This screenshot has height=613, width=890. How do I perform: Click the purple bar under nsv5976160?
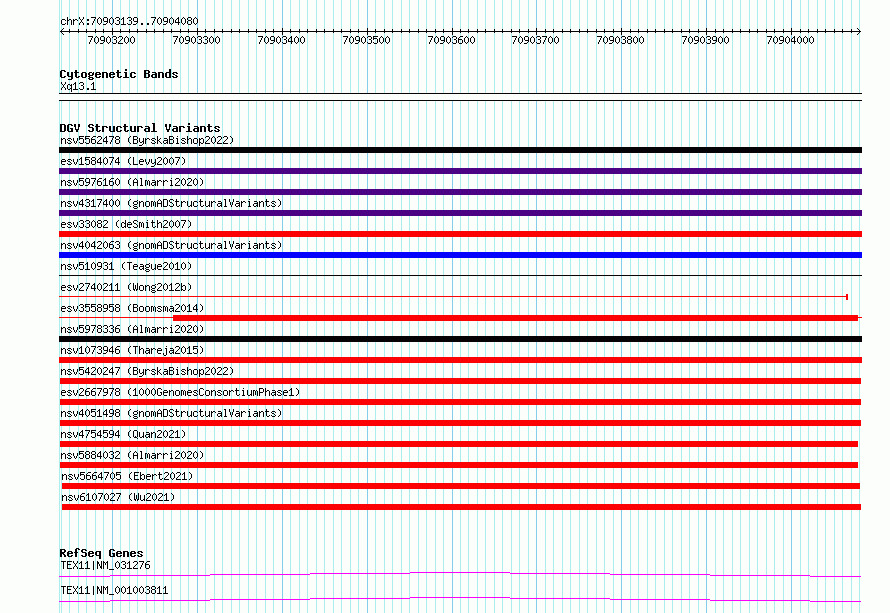460,192
